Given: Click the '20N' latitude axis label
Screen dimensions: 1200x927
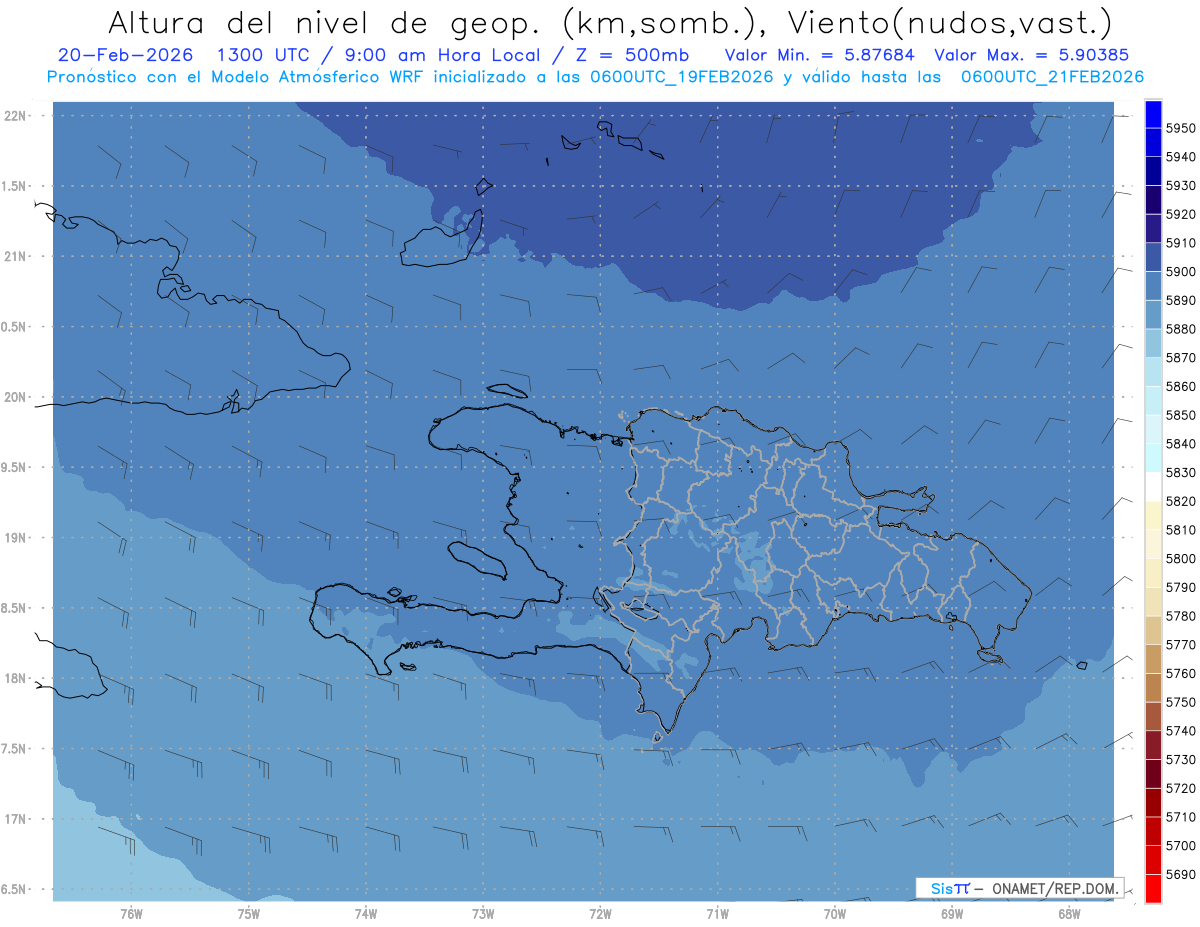Looking at the screenshot, I should coord(17,397).
